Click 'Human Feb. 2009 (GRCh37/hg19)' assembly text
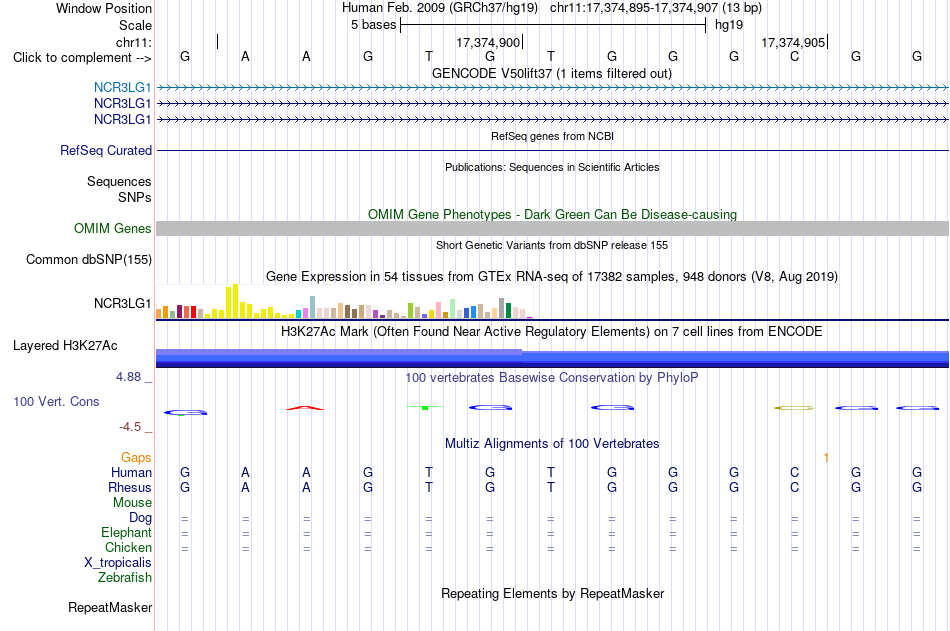 pyautogui.click(x=440, y=8)
